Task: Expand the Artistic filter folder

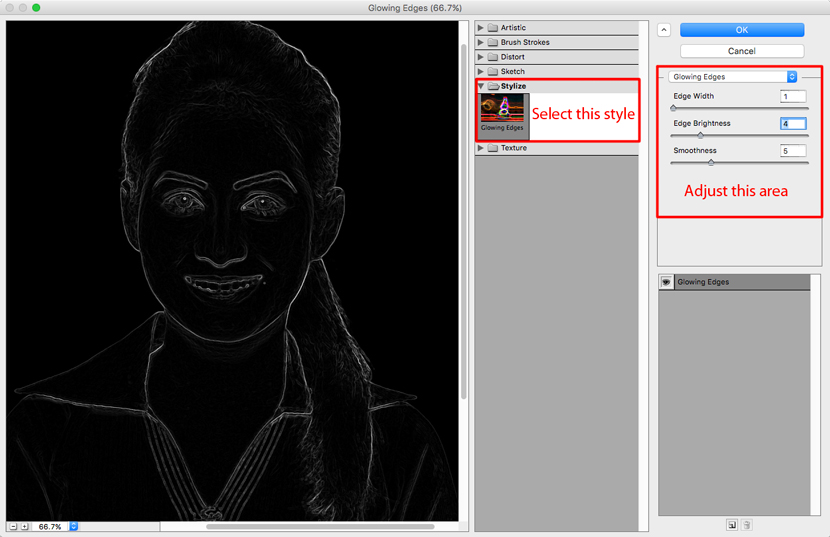Action: pyautogui.click(x=481, y=28)
